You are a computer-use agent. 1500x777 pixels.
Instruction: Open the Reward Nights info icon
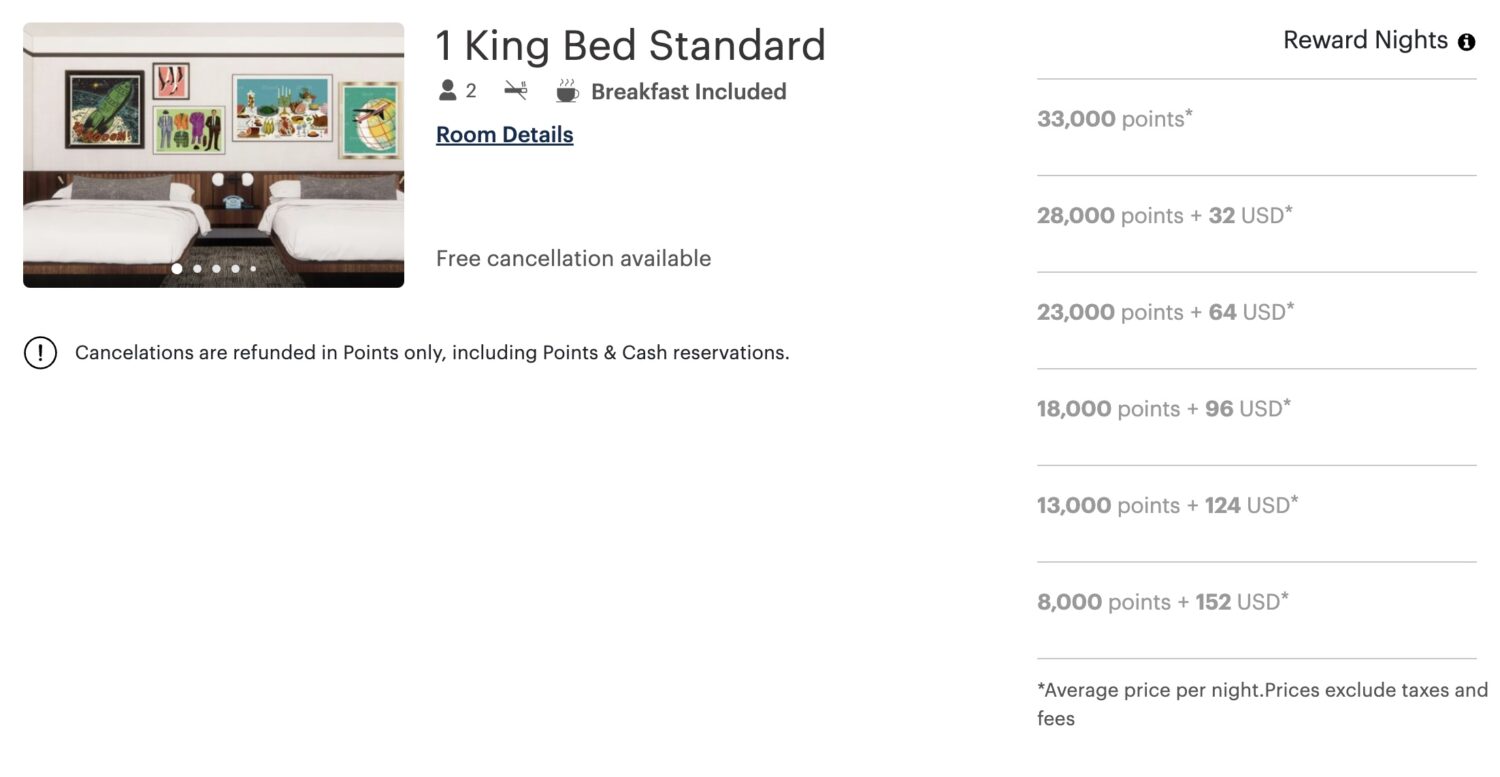[1466, 41]
